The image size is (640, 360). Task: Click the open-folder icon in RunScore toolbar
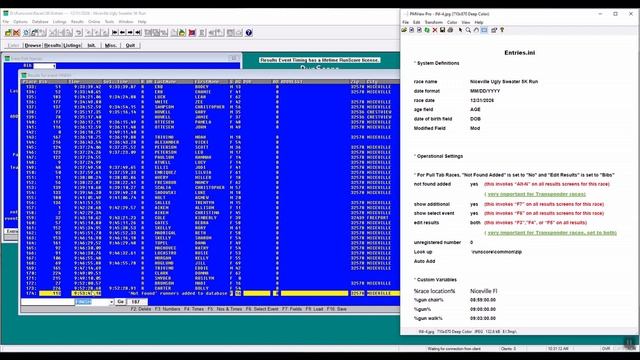[8, 33]
